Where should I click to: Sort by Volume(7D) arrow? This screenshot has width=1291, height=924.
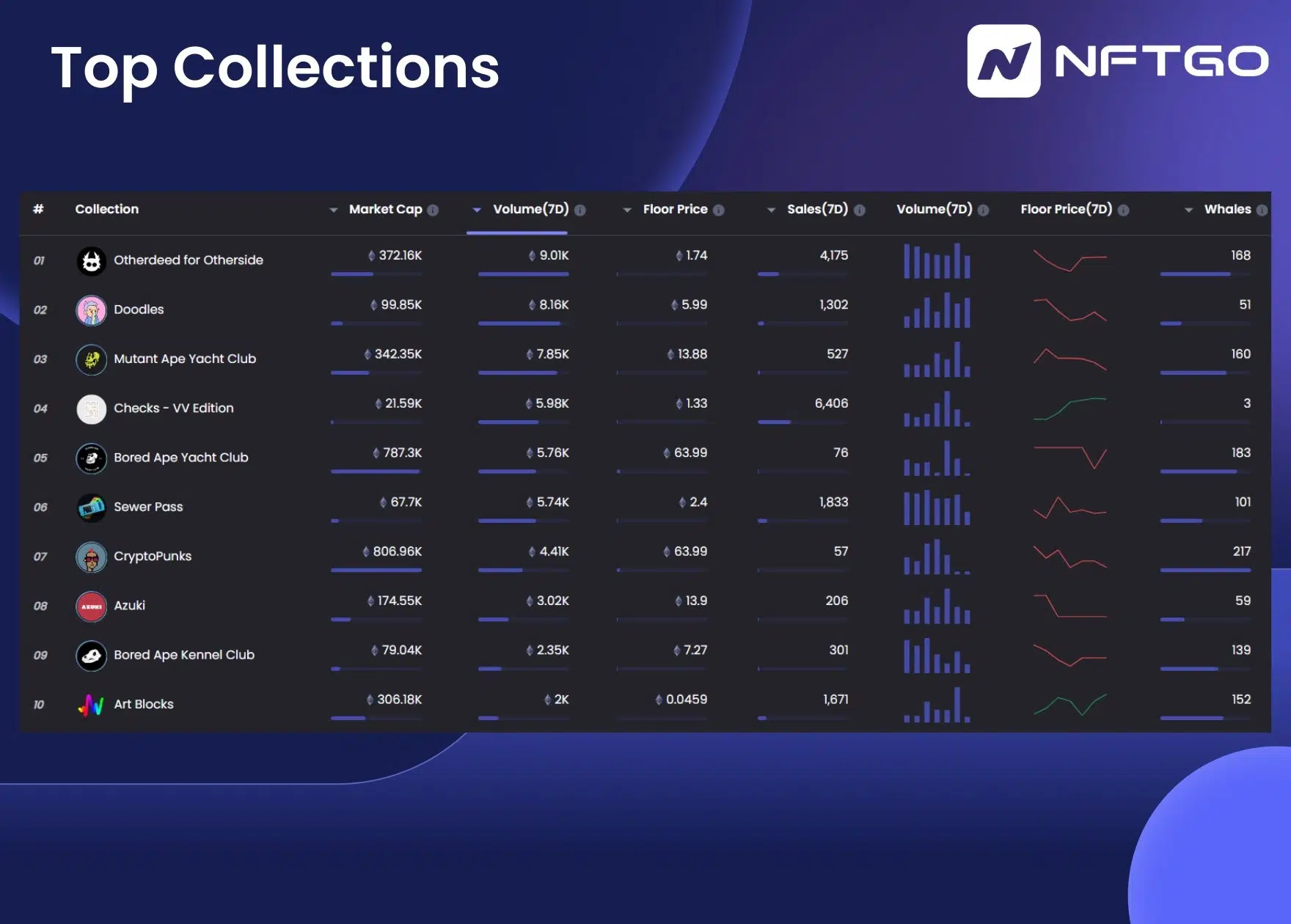[477, 210]
